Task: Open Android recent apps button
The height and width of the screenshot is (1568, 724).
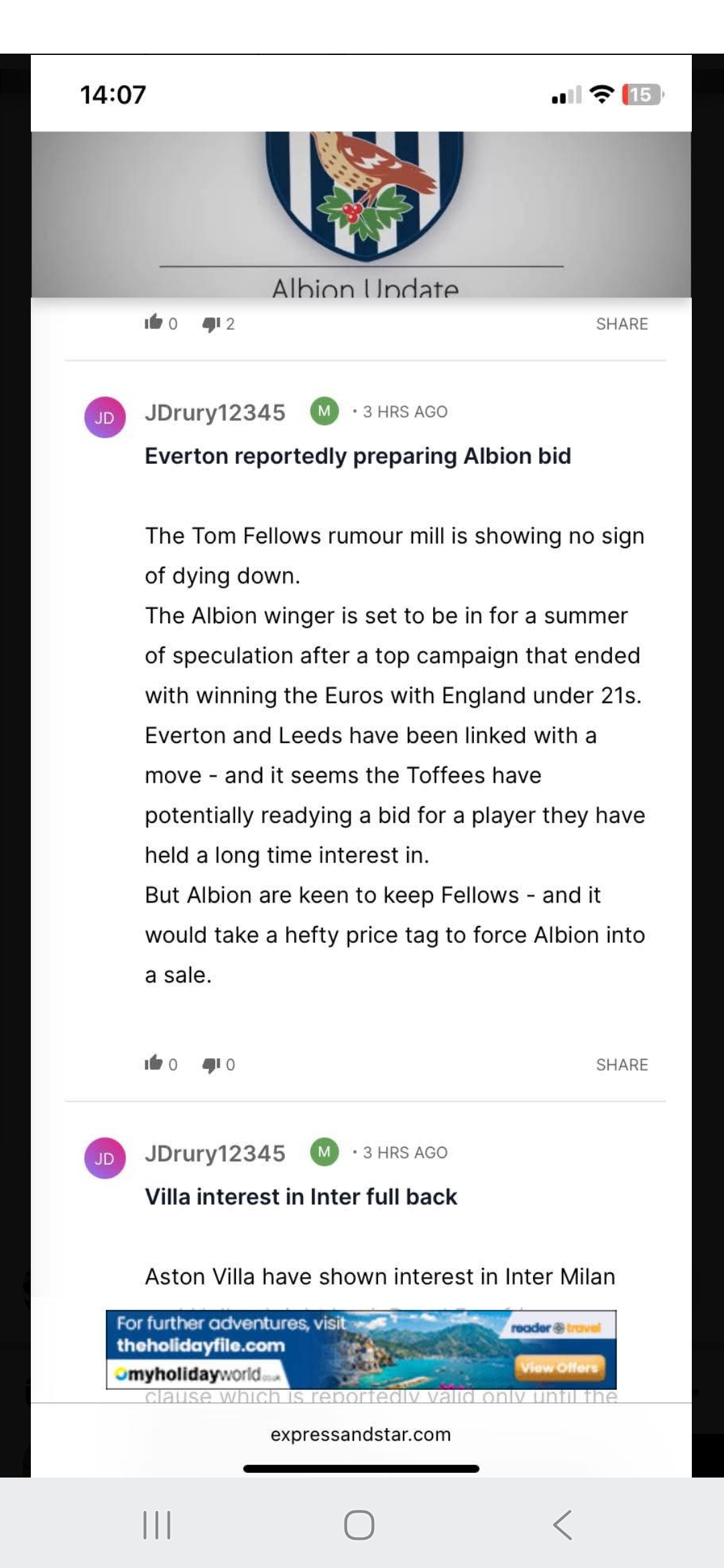Action: tap(158, 1524)
